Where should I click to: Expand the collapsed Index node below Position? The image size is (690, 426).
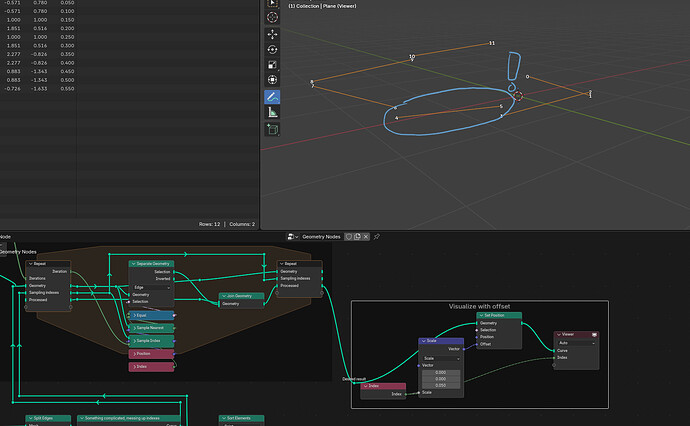click(134, 366)
